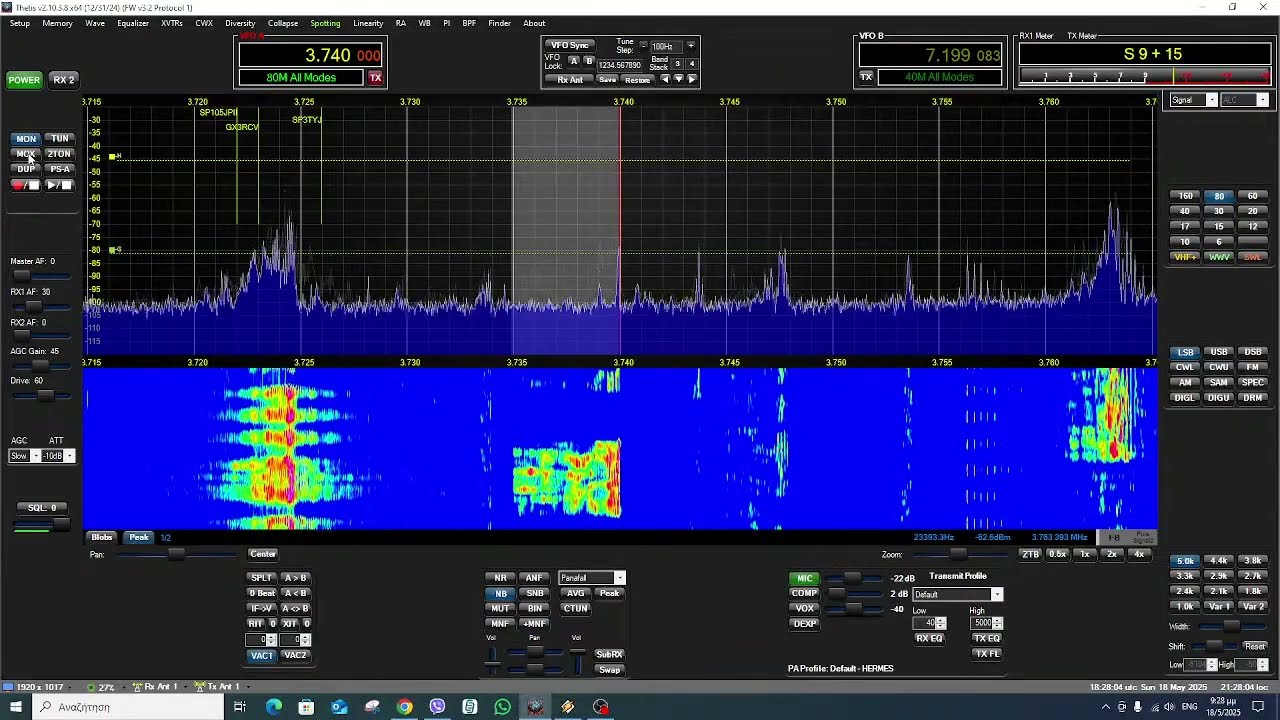Open the Tune Step 100Hz dropdown
Image resolution: width=1280 pixels, height=720 pixels.
668,46
